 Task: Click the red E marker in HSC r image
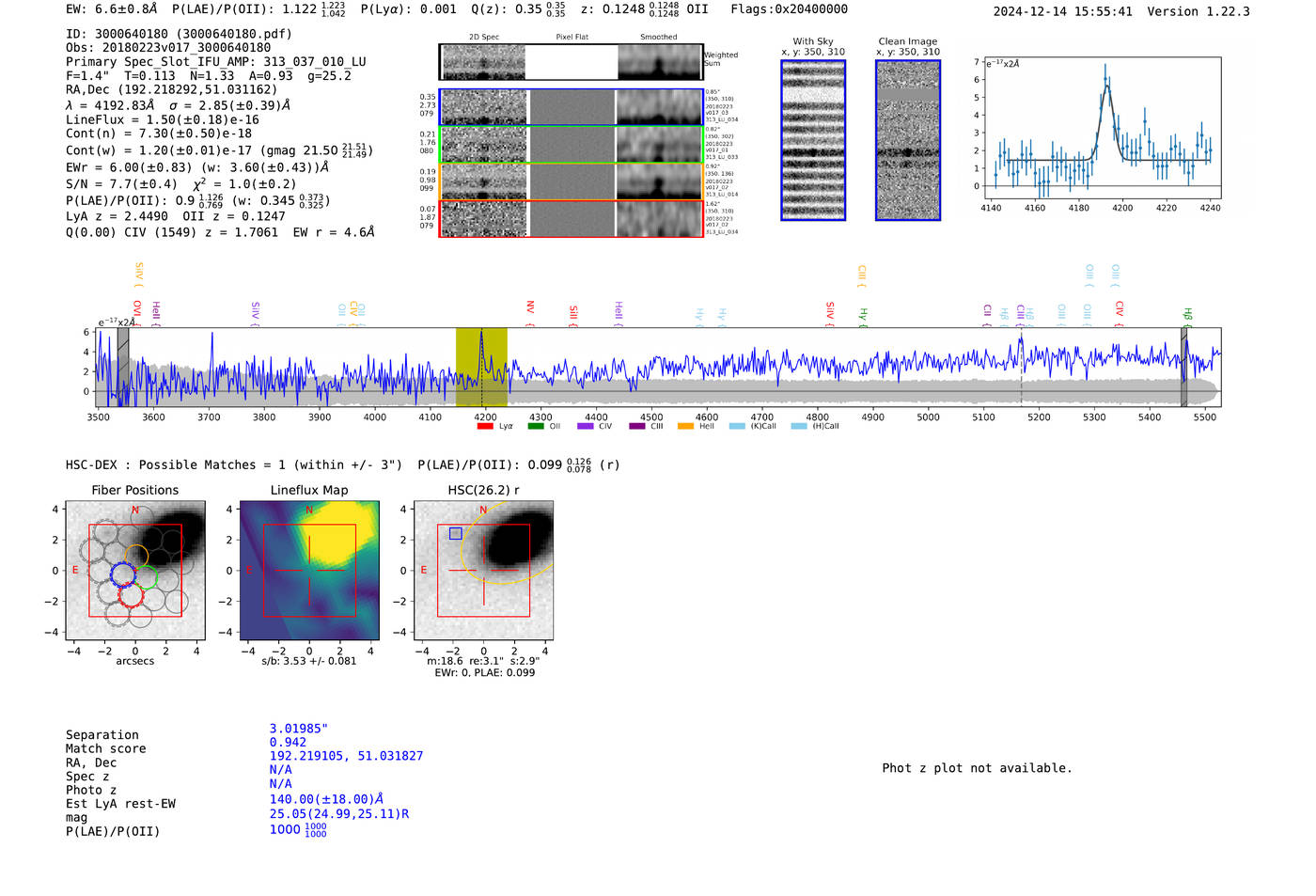424,570
